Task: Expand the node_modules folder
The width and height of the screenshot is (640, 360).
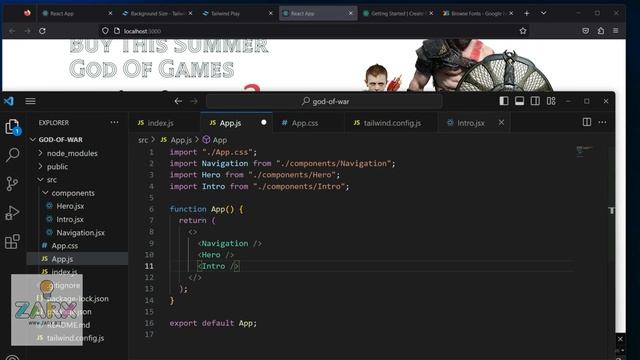Action: pyautogui.click(x=72, y=153)
